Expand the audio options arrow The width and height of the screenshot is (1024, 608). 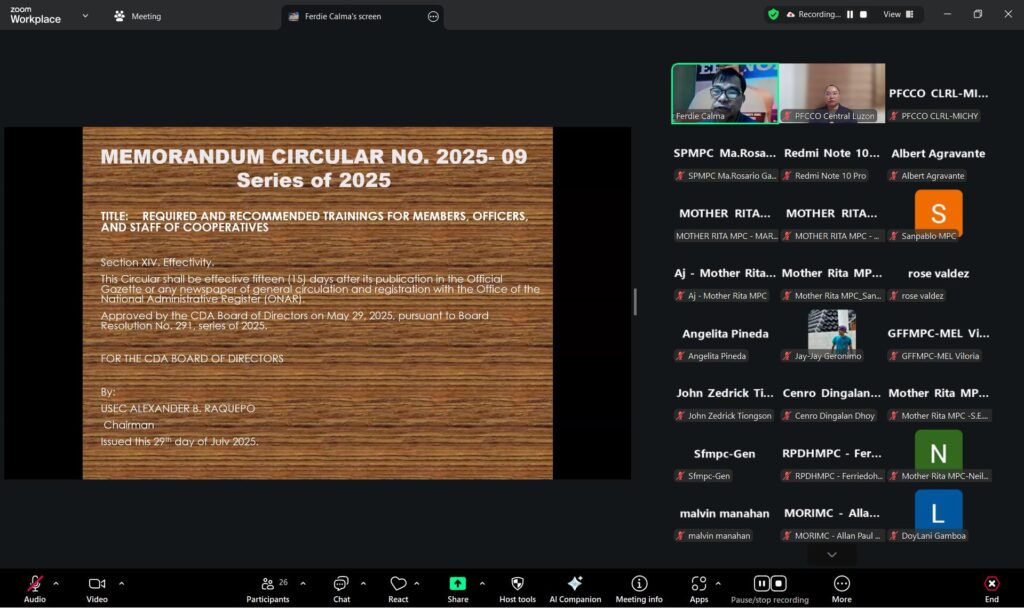56,583
